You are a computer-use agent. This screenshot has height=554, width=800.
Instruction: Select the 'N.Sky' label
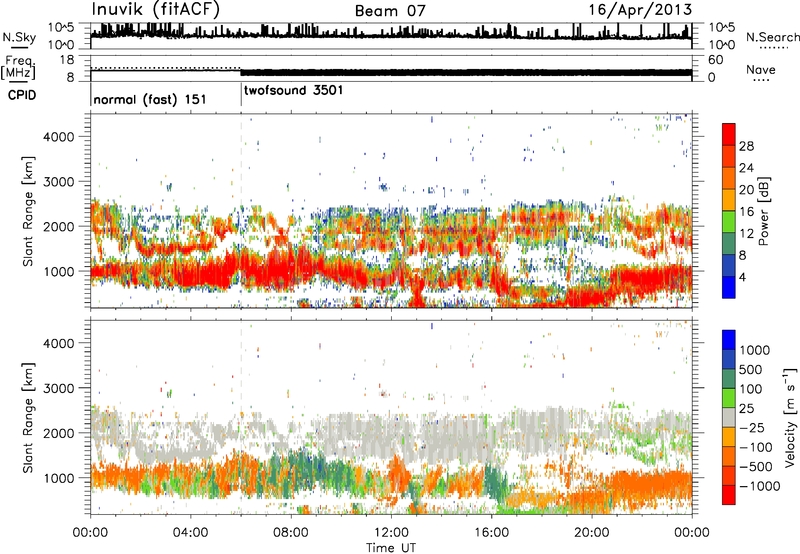tap(19, 37)
